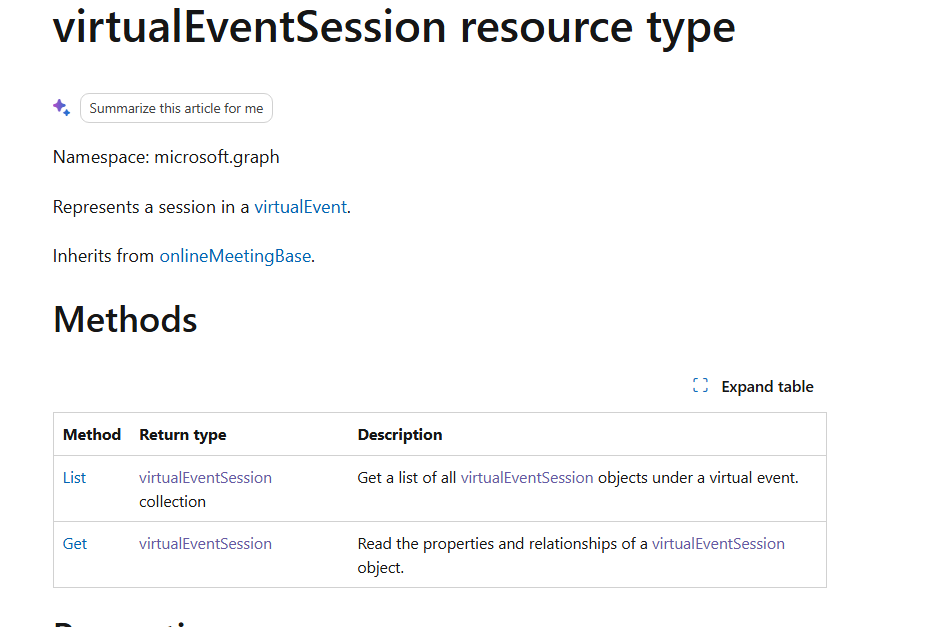
Task: Open the Get method link
Action: coord(75,544)
